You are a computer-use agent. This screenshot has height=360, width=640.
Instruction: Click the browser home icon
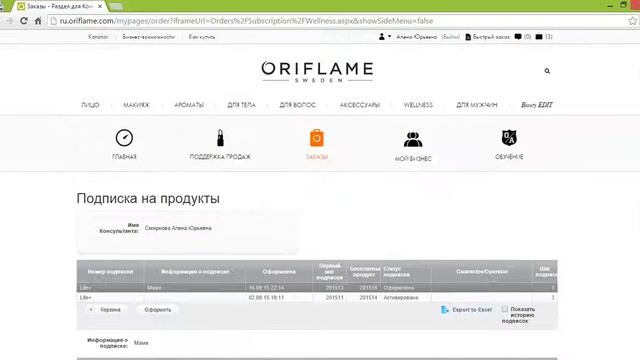tap(38, 21)
